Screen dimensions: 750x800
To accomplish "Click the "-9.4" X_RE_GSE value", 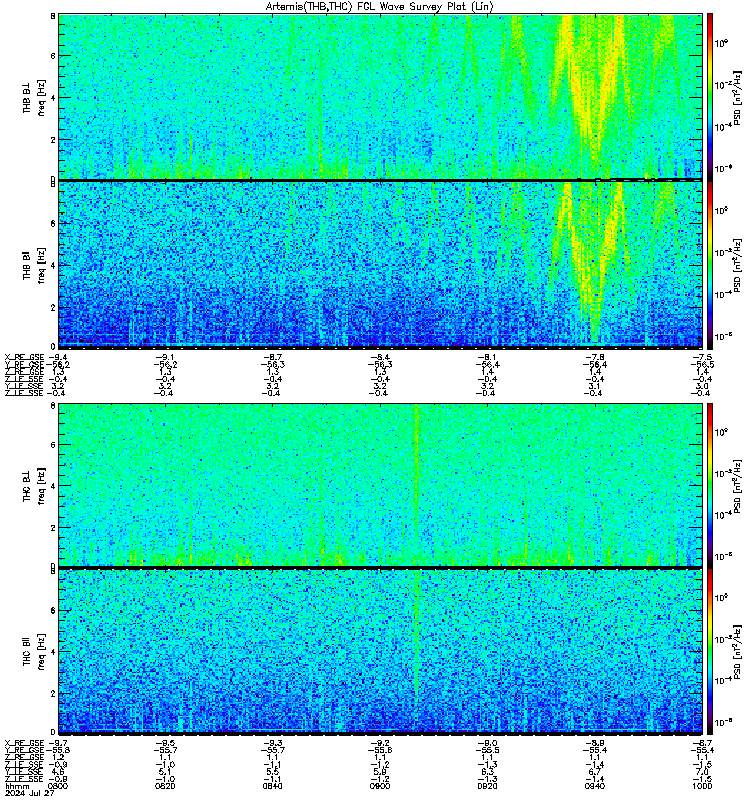I will 58,357.
